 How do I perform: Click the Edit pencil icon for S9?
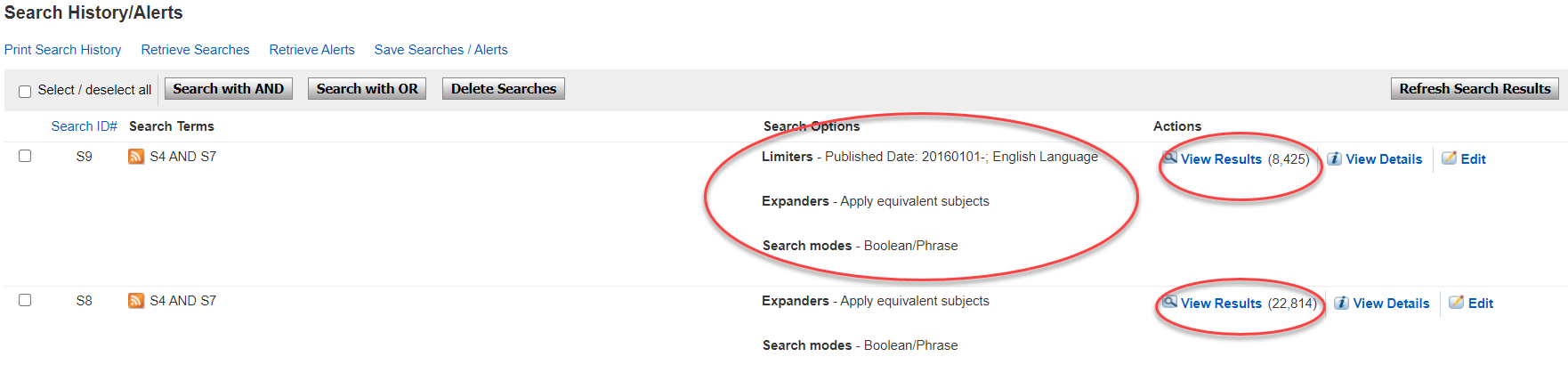coord(1450,158)
